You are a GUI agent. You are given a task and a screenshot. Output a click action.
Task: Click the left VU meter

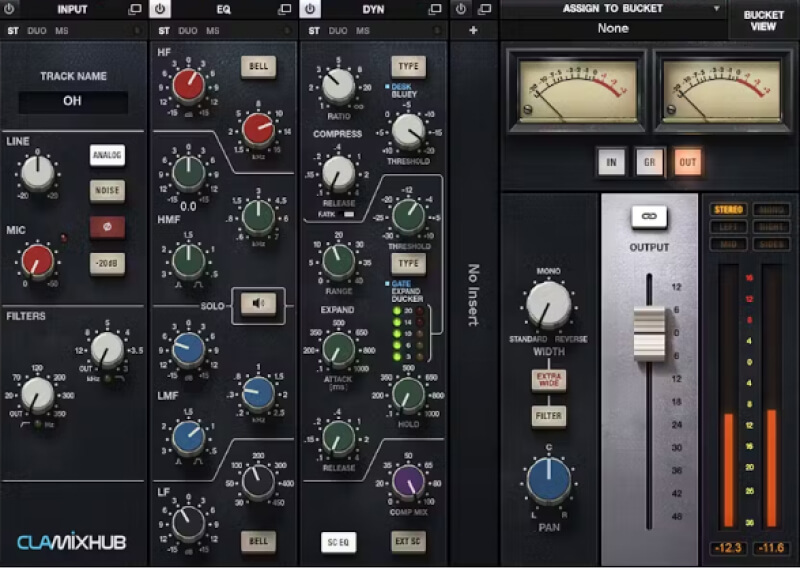coord(578,91)
